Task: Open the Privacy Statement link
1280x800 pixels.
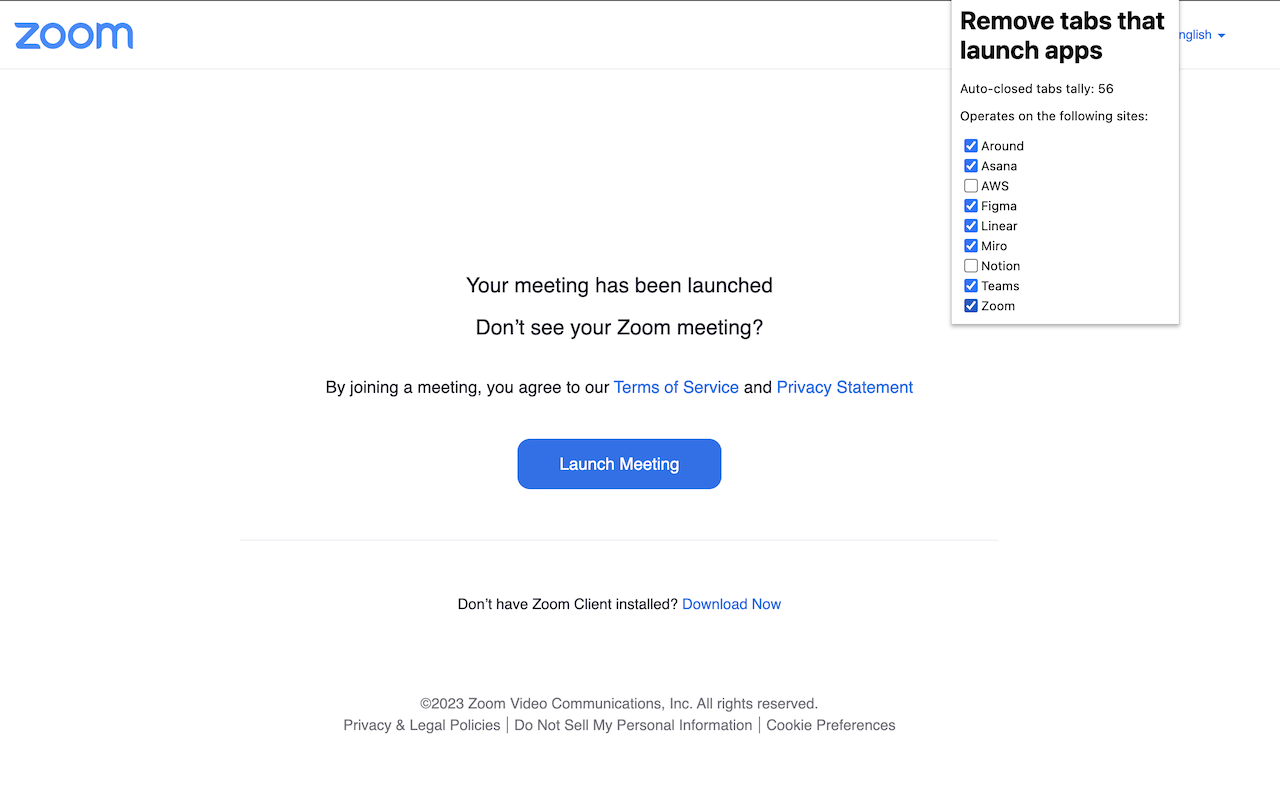Action: pyautogui.click(x=844, y=387)
